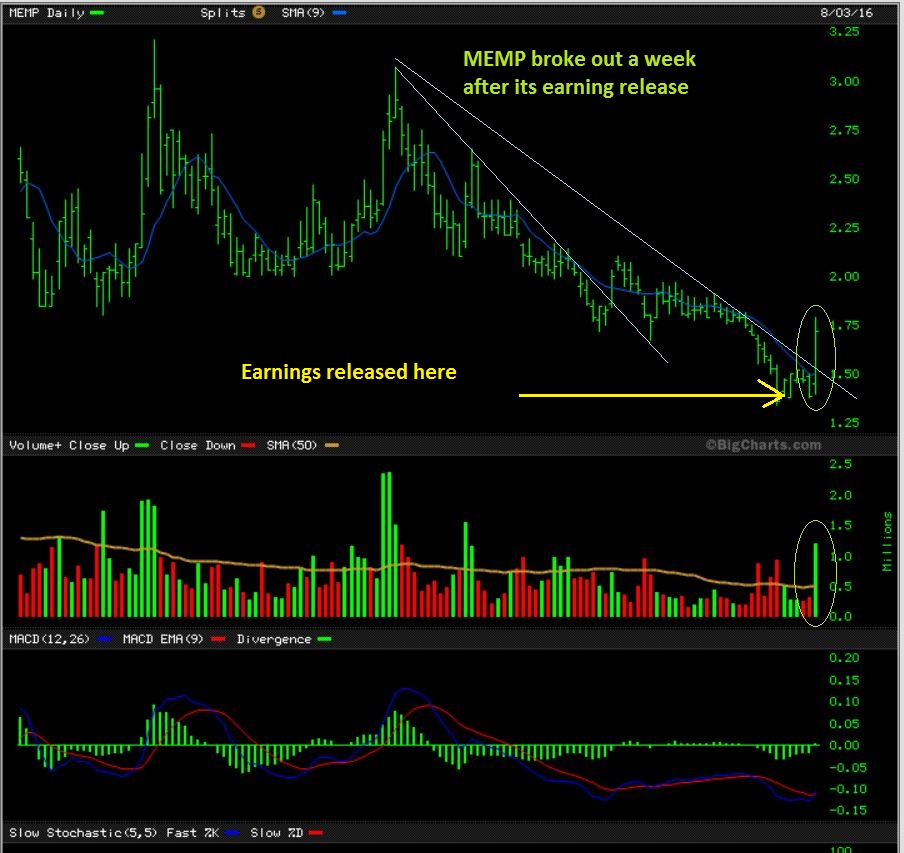Click the 3.25 price axis label
Image resolution: width=904 pixels, height=853 pixels.
pos(846,32)
